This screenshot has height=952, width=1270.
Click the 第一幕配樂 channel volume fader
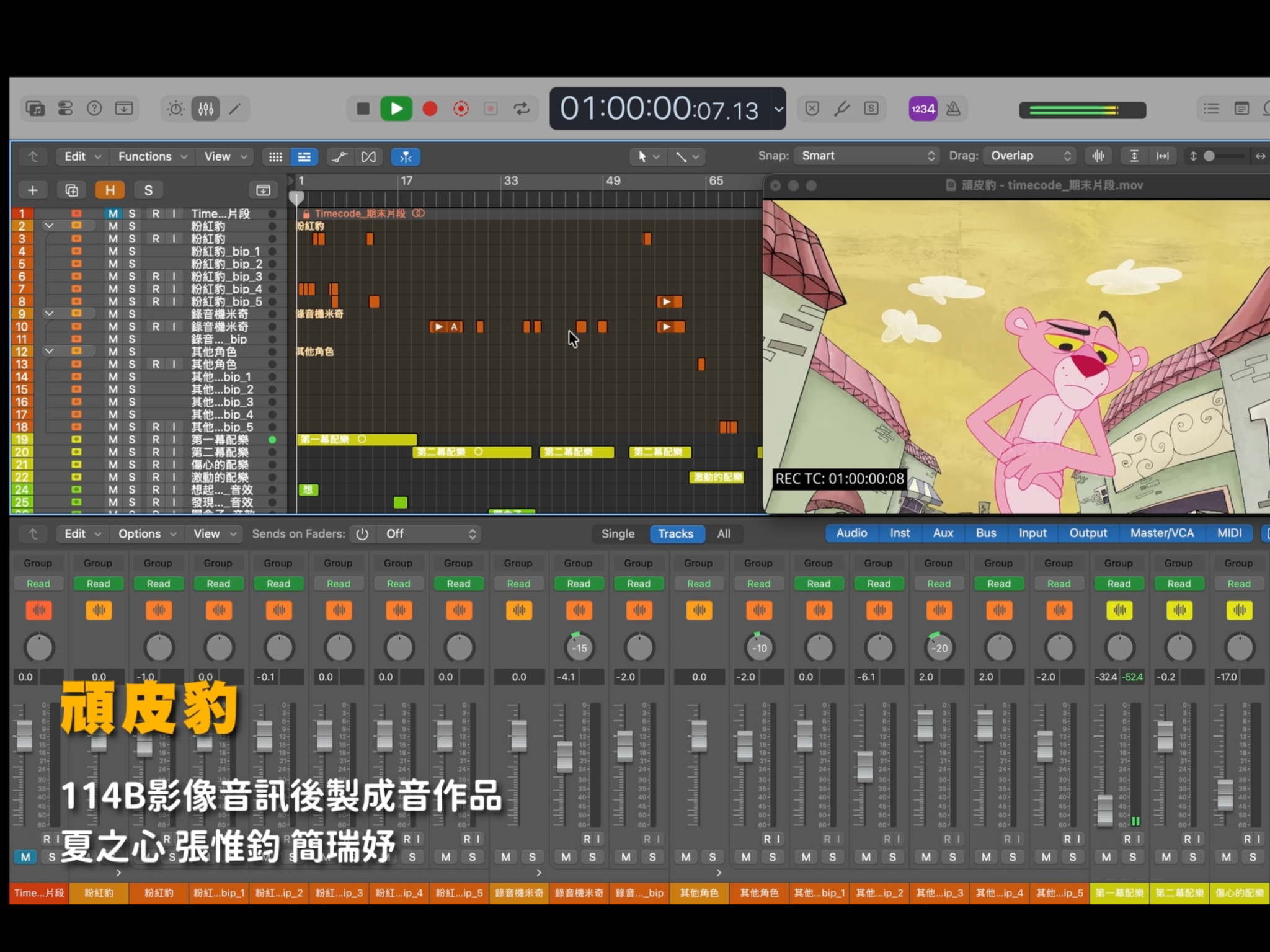pos(1105,810)
